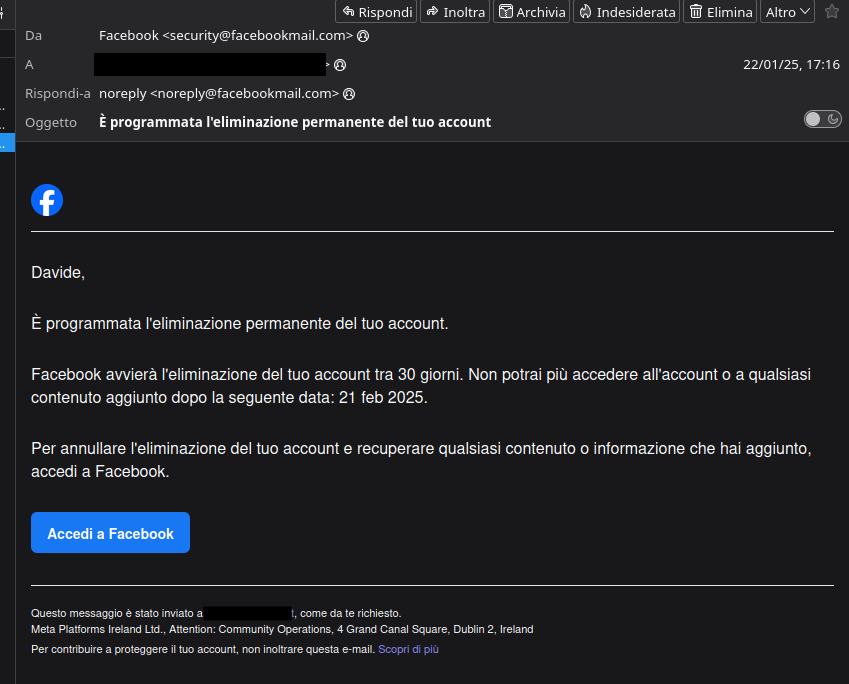Screen dimensions: 849x684
Task: Mark the email as Indesiderata
Action: [x=626, y=12]
